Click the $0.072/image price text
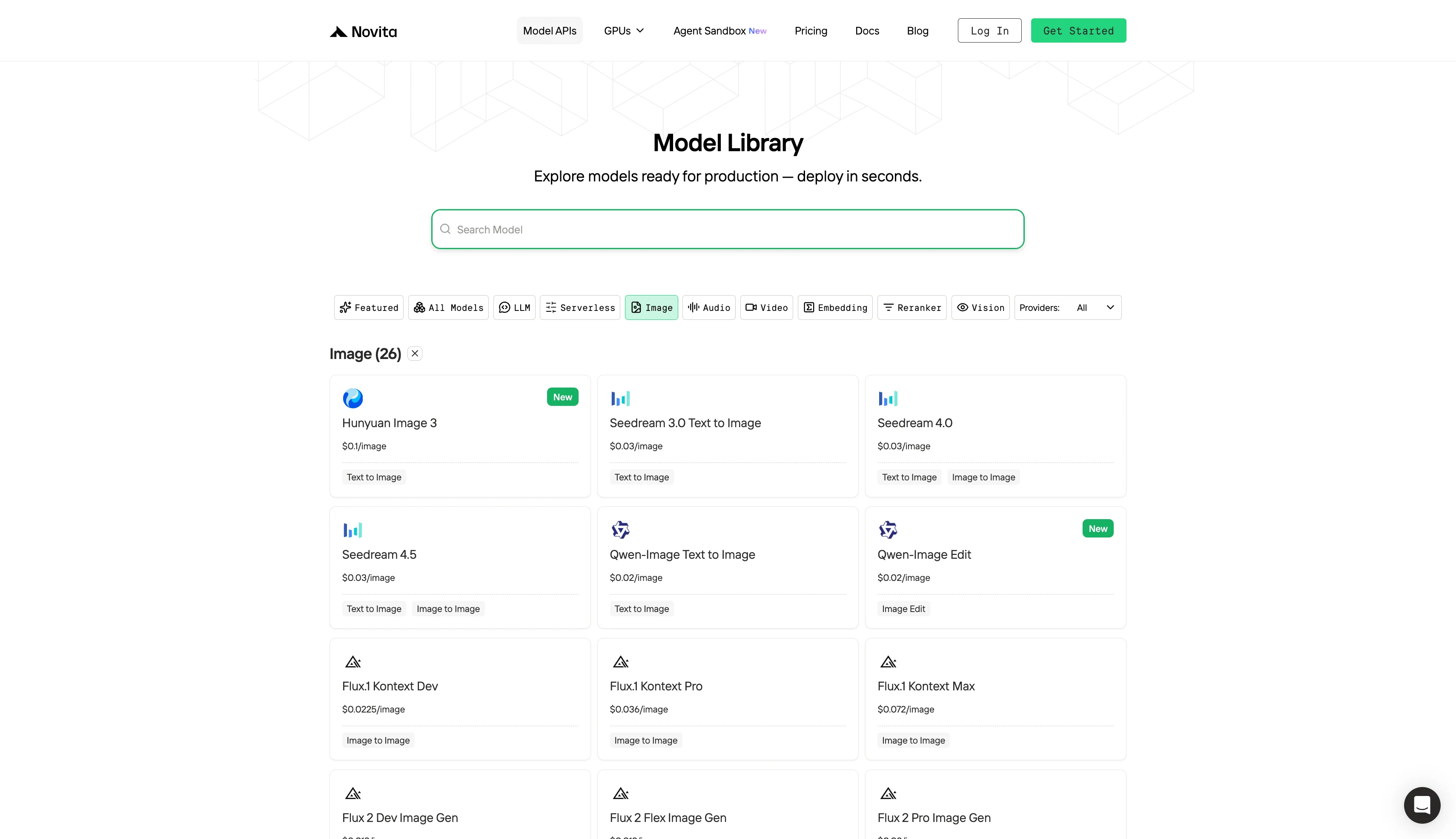The image size is (1456, 839). (906, 710)
